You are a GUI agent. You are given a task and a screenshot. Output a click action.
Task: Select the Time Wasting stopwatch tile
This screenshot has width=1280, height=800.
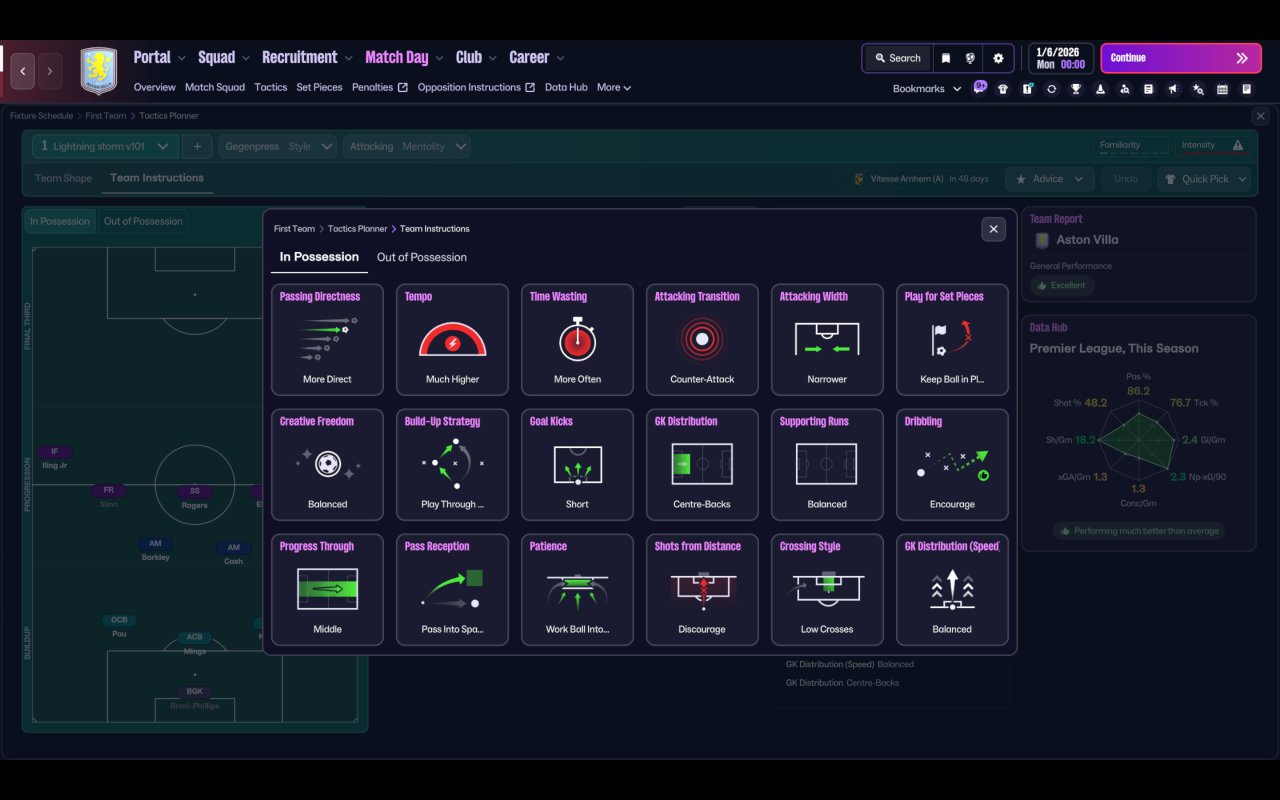577,340
